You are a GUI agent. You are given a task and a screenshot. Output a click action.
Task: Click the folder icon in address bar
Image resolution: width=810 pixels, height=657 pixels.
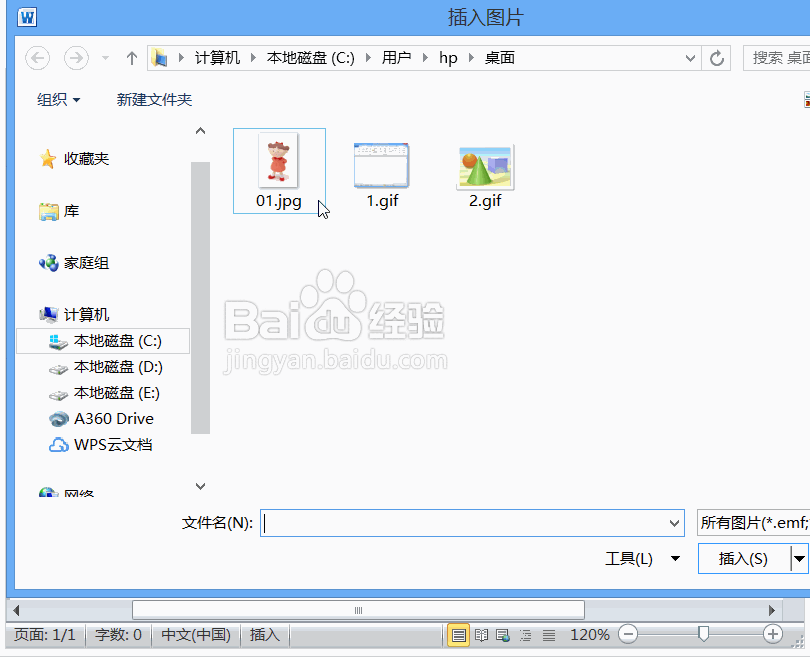click(160, 58)
